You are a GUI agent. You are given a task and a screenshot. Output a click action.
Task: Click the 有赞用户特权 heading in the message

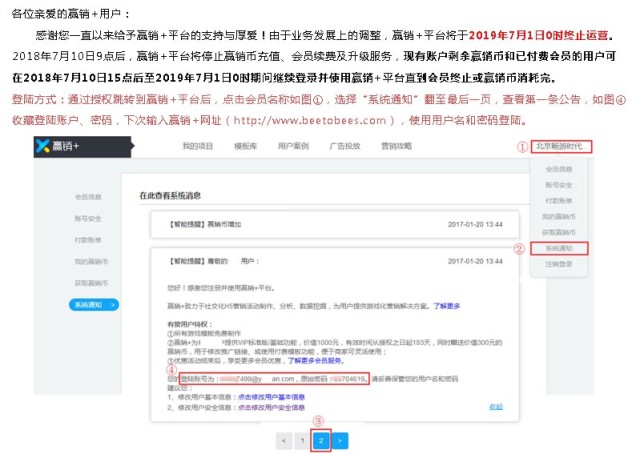[x=190, y=324]
